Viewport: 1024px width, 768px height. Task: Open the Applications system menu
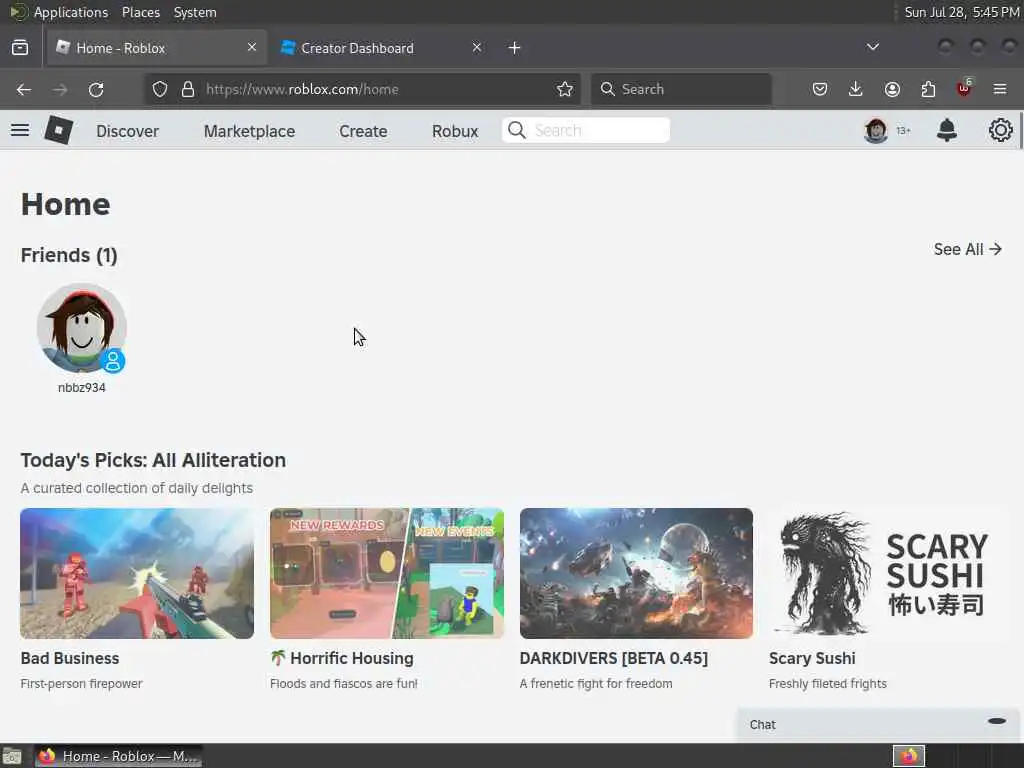click(x=71, y=12)
